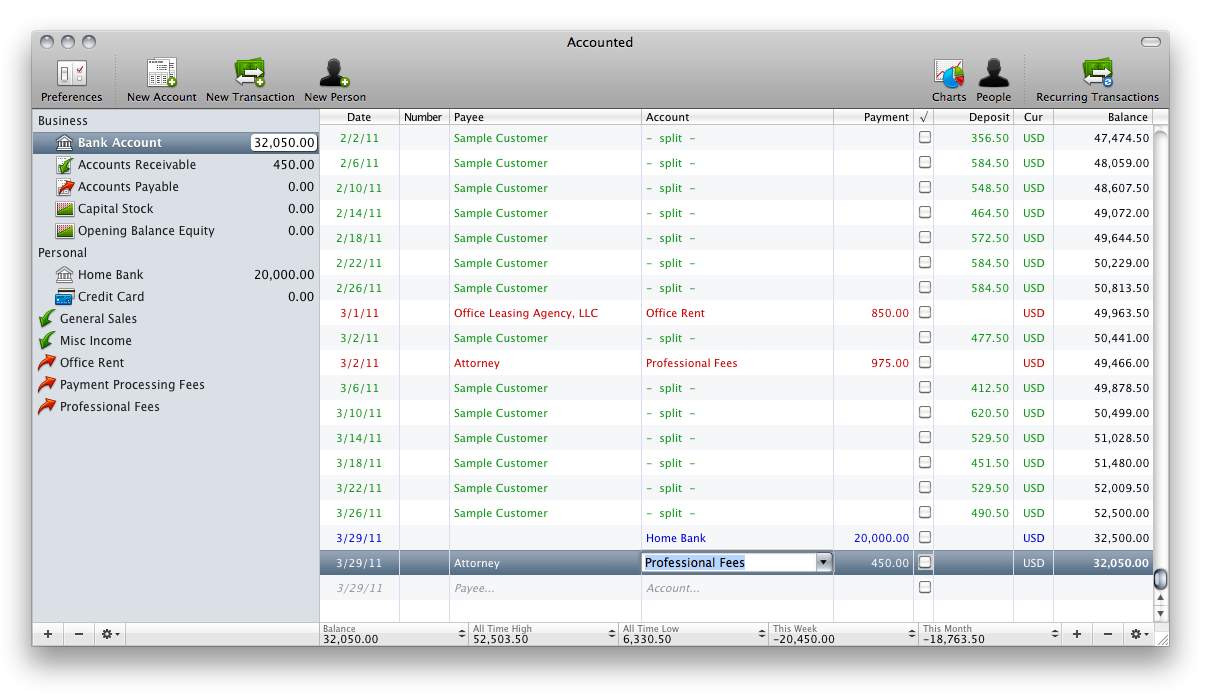Sort by the Date column header
The width and height of the screenshot is (1212, 698).
click(x=359, y=117)
